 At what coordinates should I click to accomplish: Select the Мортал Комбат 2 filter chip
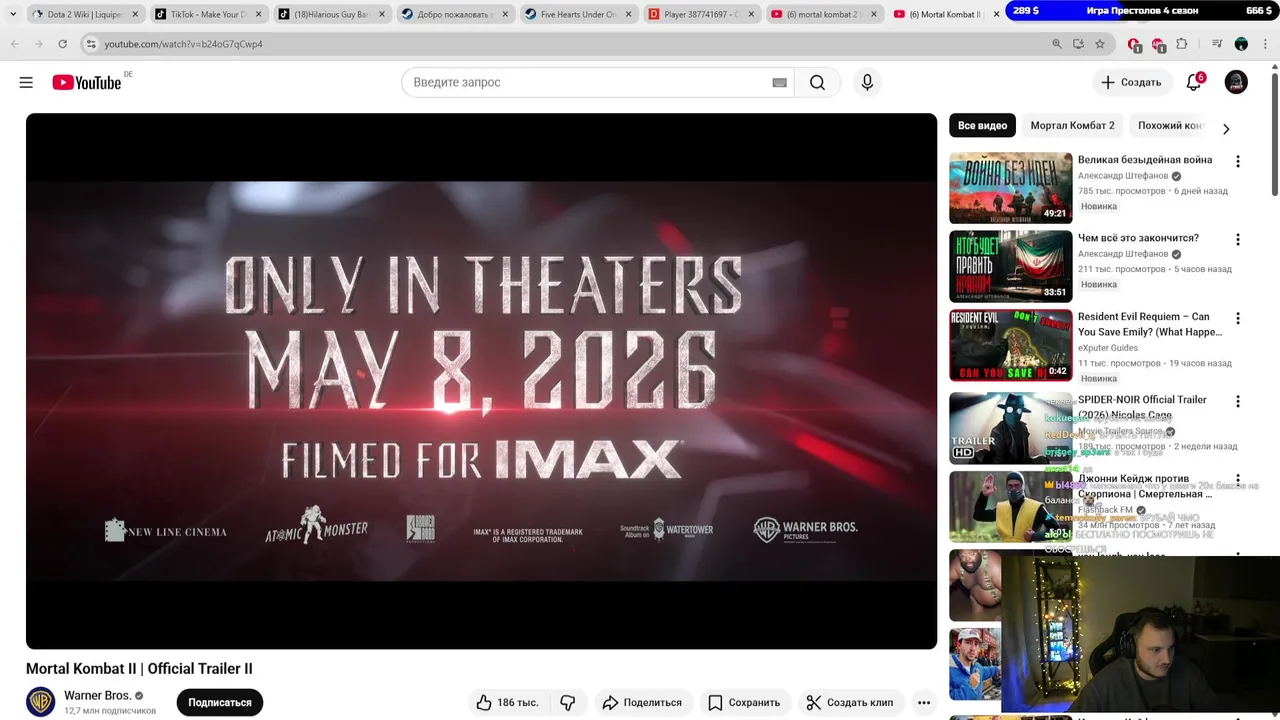1072,126
